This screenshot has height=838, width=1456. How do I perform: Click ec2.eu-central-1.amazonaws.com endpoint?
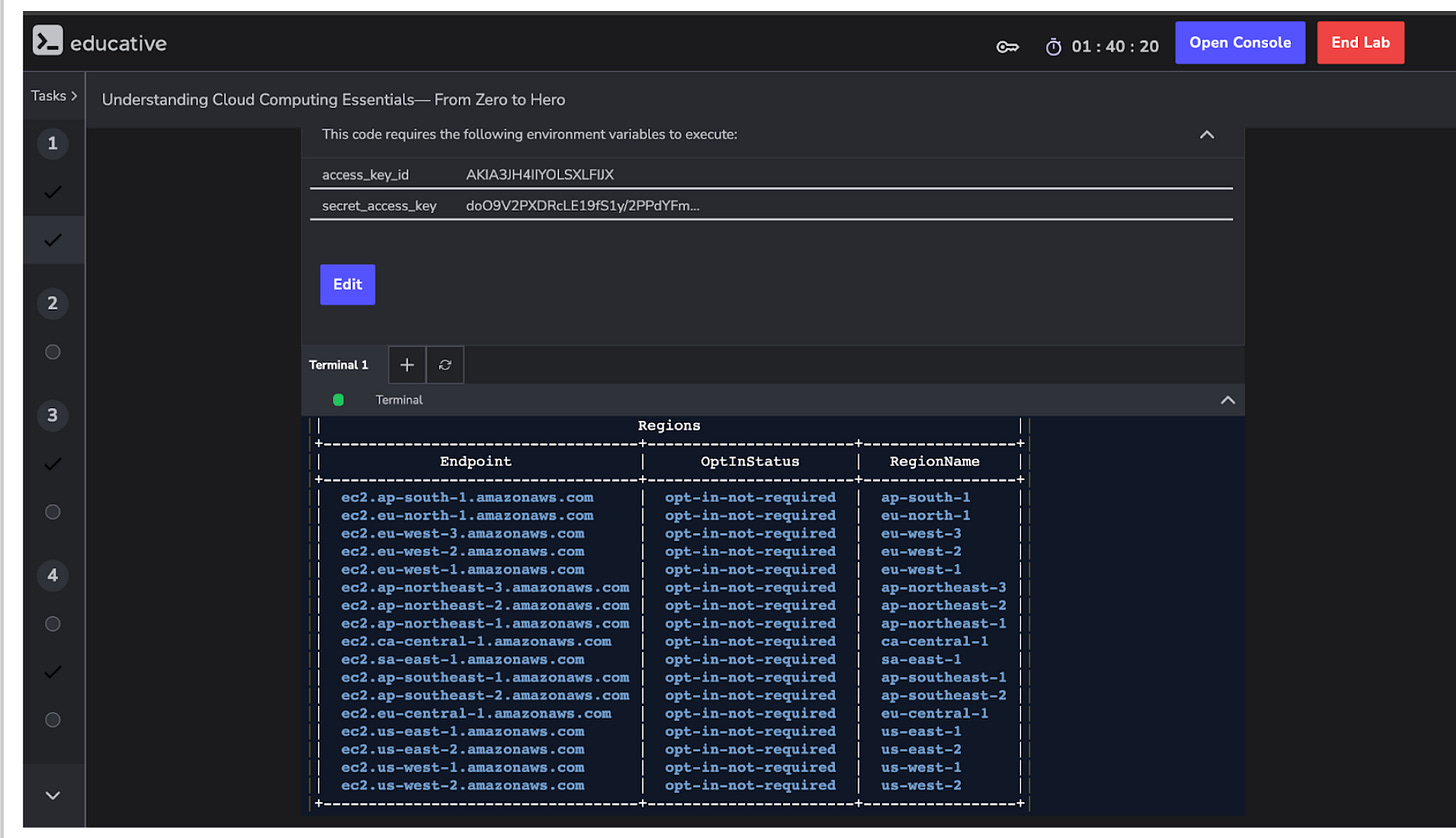[476, 714]
